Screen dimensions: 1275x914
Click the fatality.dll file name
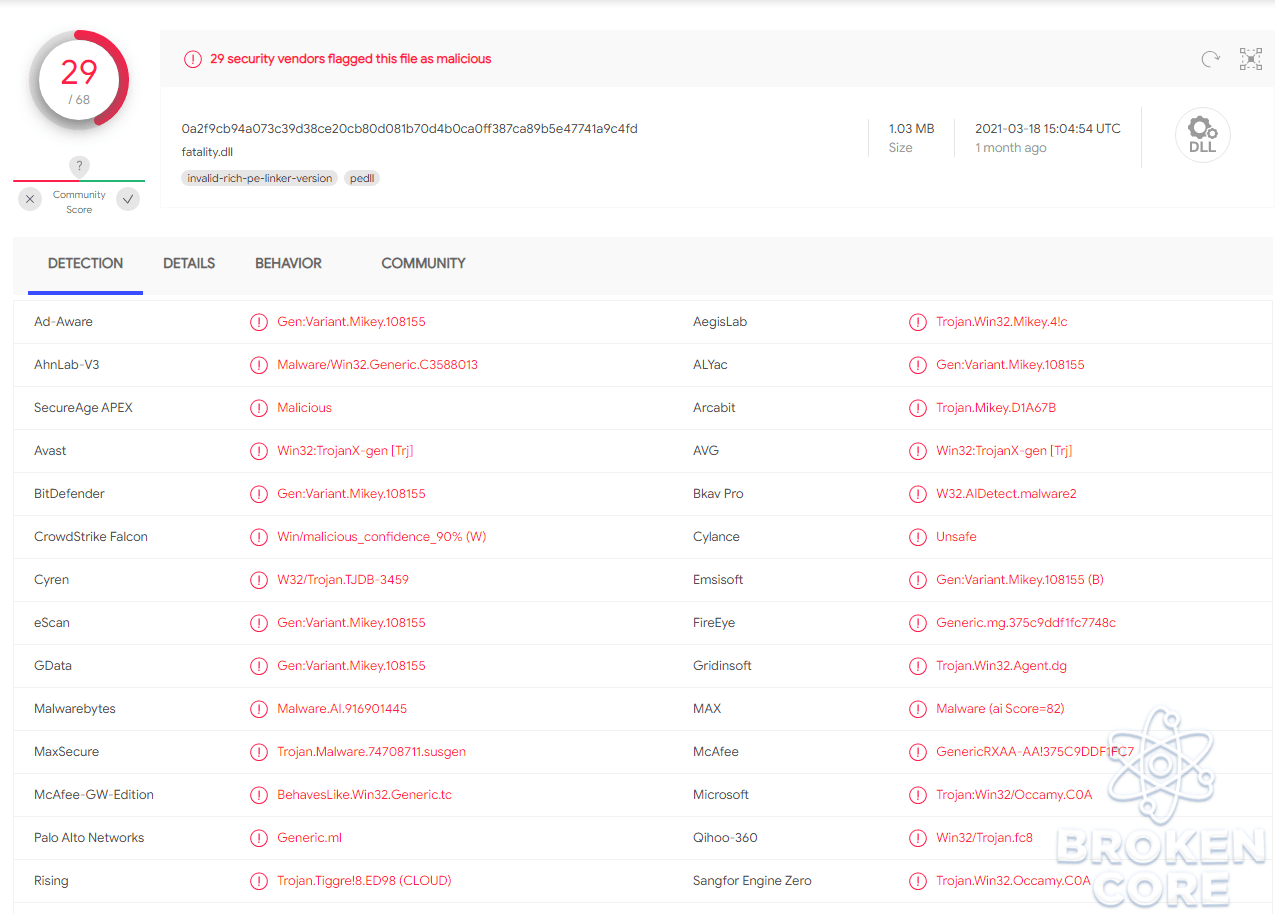(x=207, y=152)
